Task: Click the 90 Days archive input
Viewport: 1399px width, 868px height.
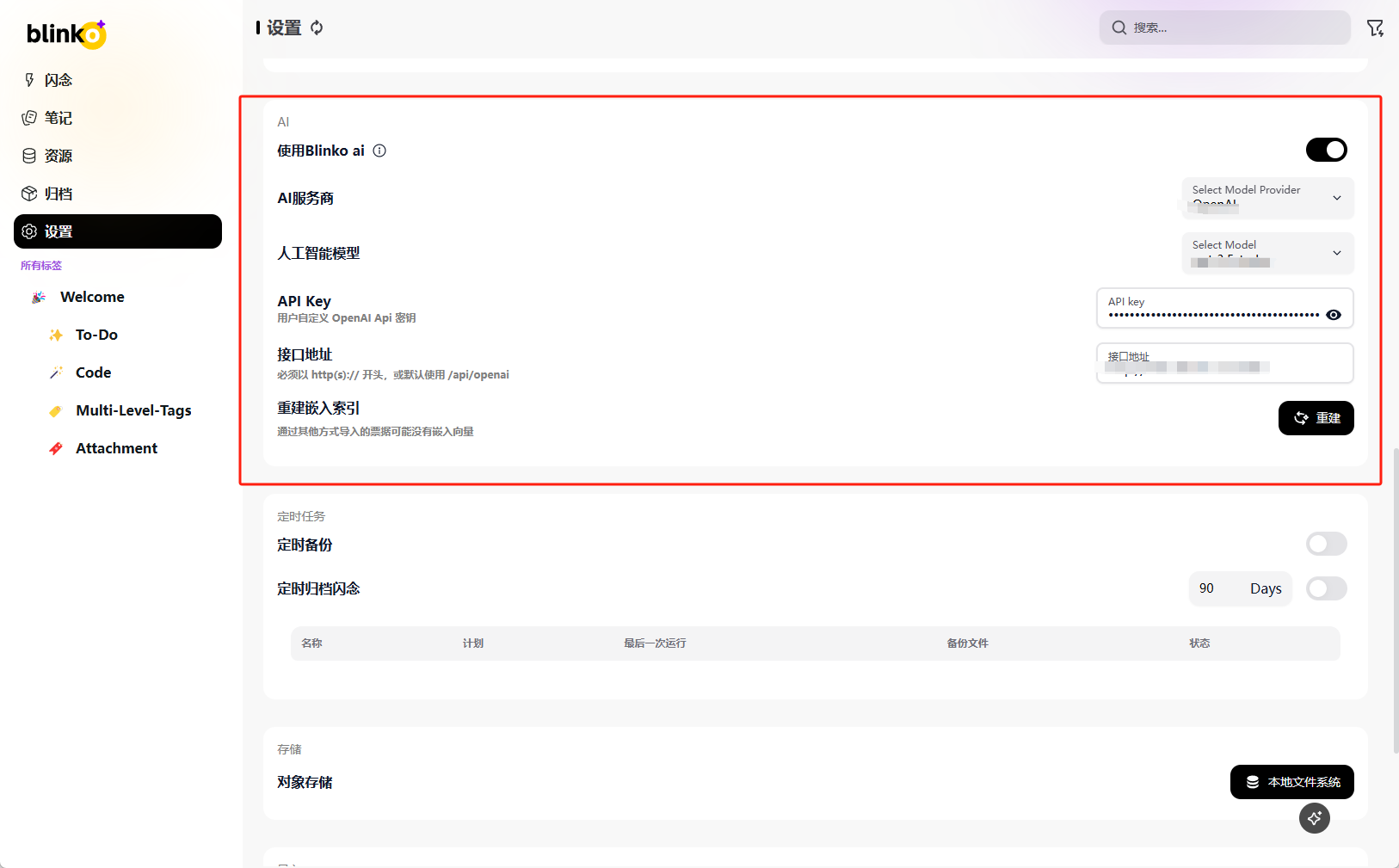Action: pos(1240,588)
